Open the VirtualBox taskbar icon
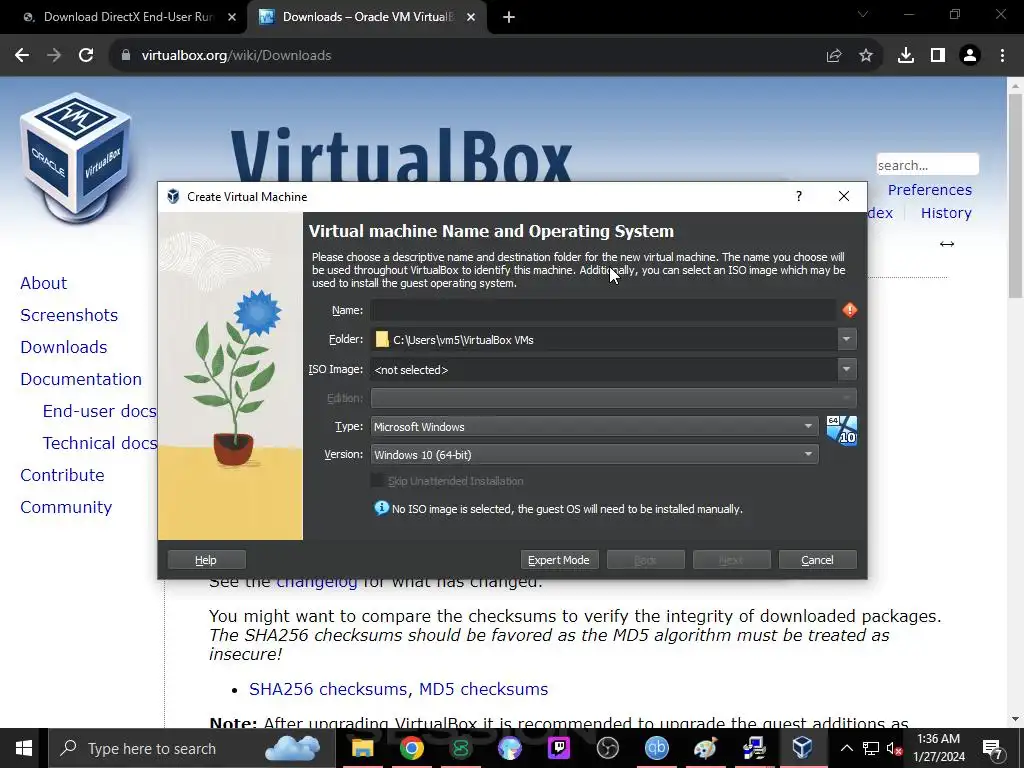Image resolution: width=1024 pixels, height=768 pixels. 803,748
